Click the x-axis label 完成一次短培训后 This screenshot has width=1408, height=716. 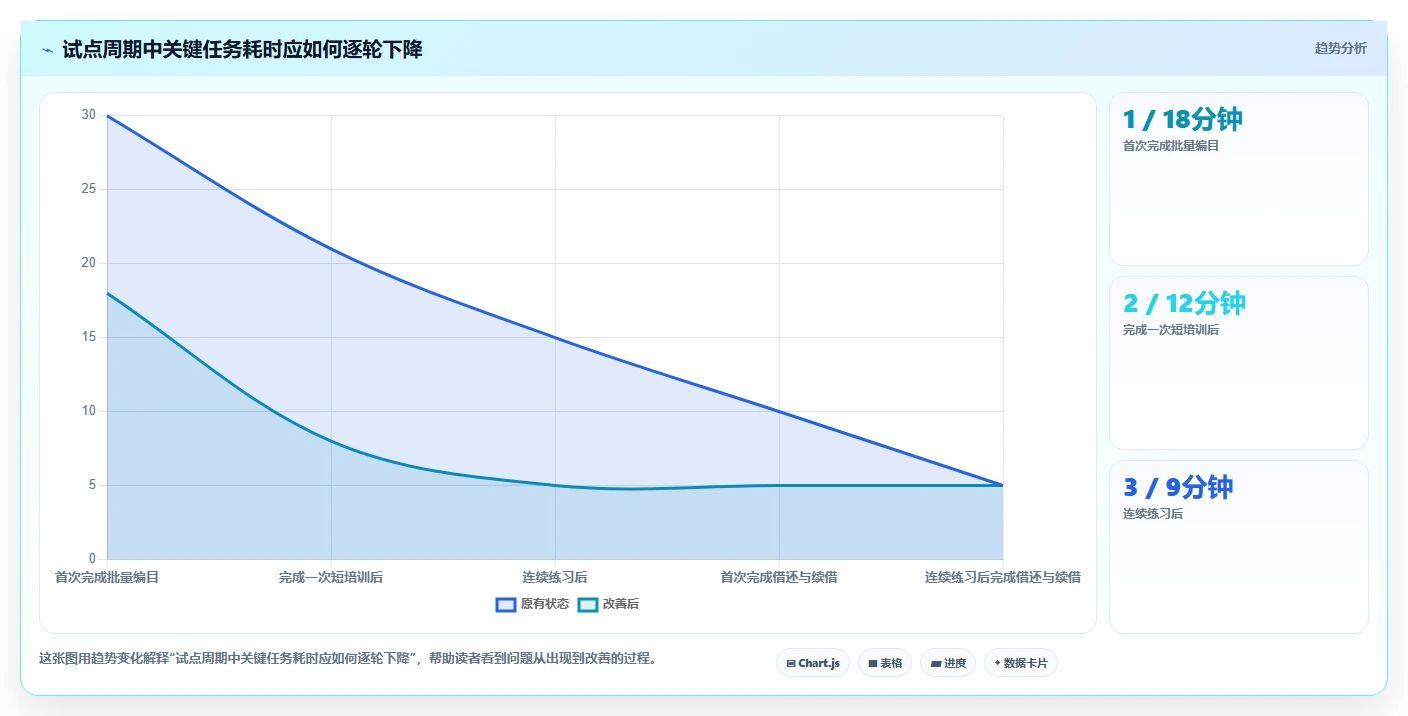(331, 577)
